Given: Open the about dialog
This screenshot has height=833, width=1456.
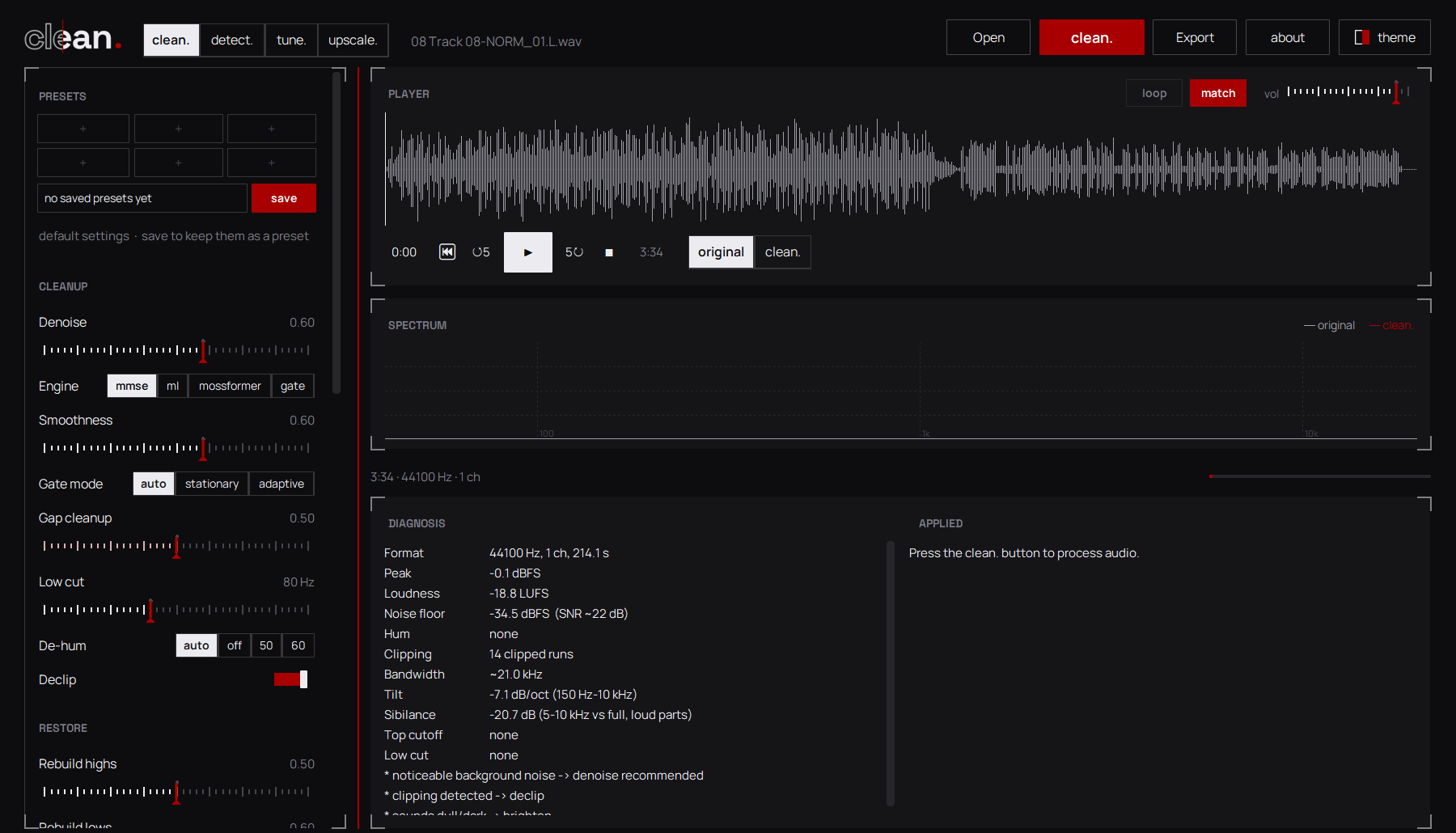Looking at the screenshot, I should tap(1288, 37).
